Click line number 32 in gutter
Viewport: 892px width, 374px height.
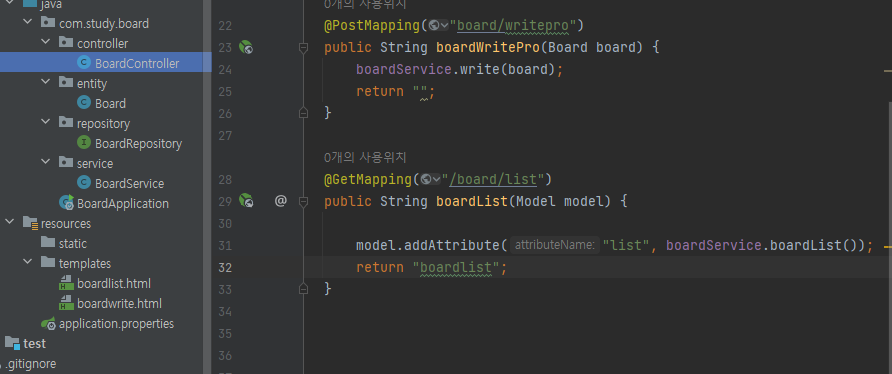tap(225, 267)
